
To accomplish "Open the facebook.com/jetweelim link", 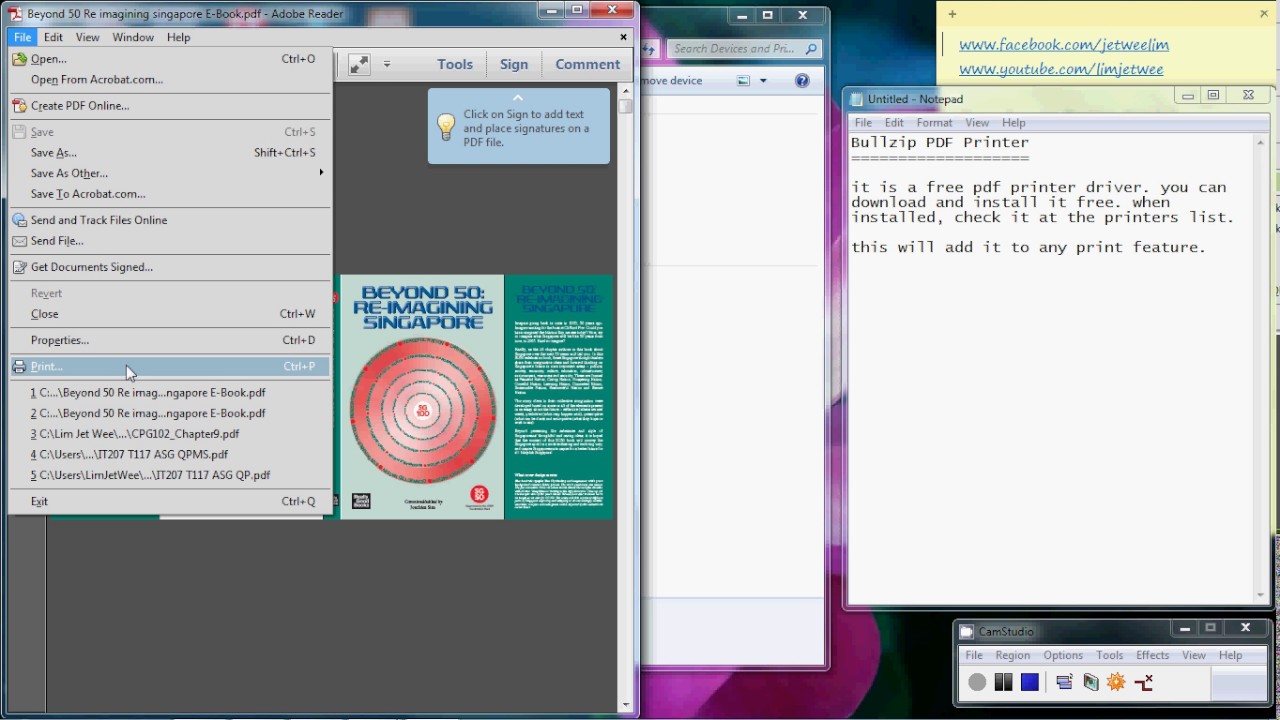I will (1064, 45).
